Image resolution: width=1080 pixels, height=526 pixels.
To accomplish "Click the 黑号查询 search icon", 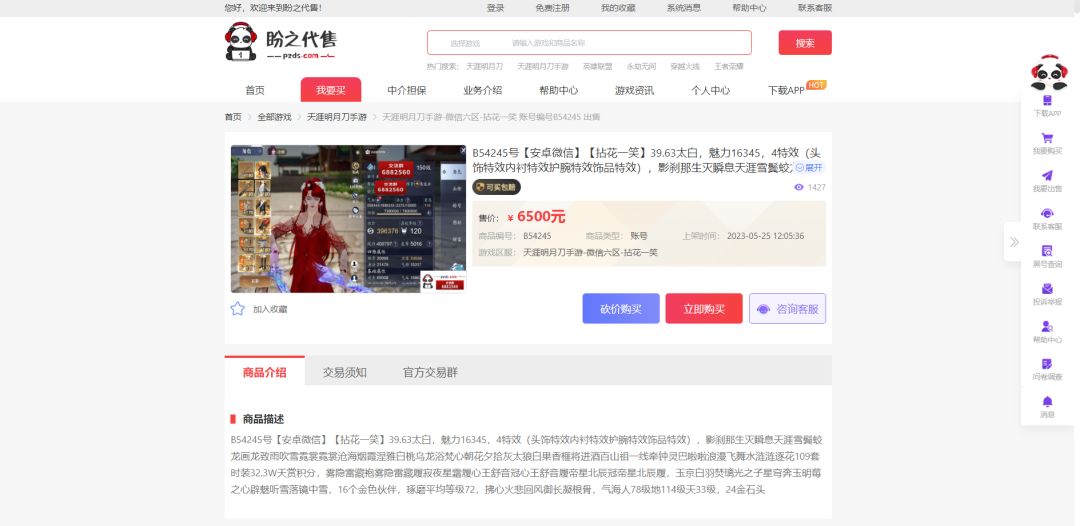I will click(1047, 251).
